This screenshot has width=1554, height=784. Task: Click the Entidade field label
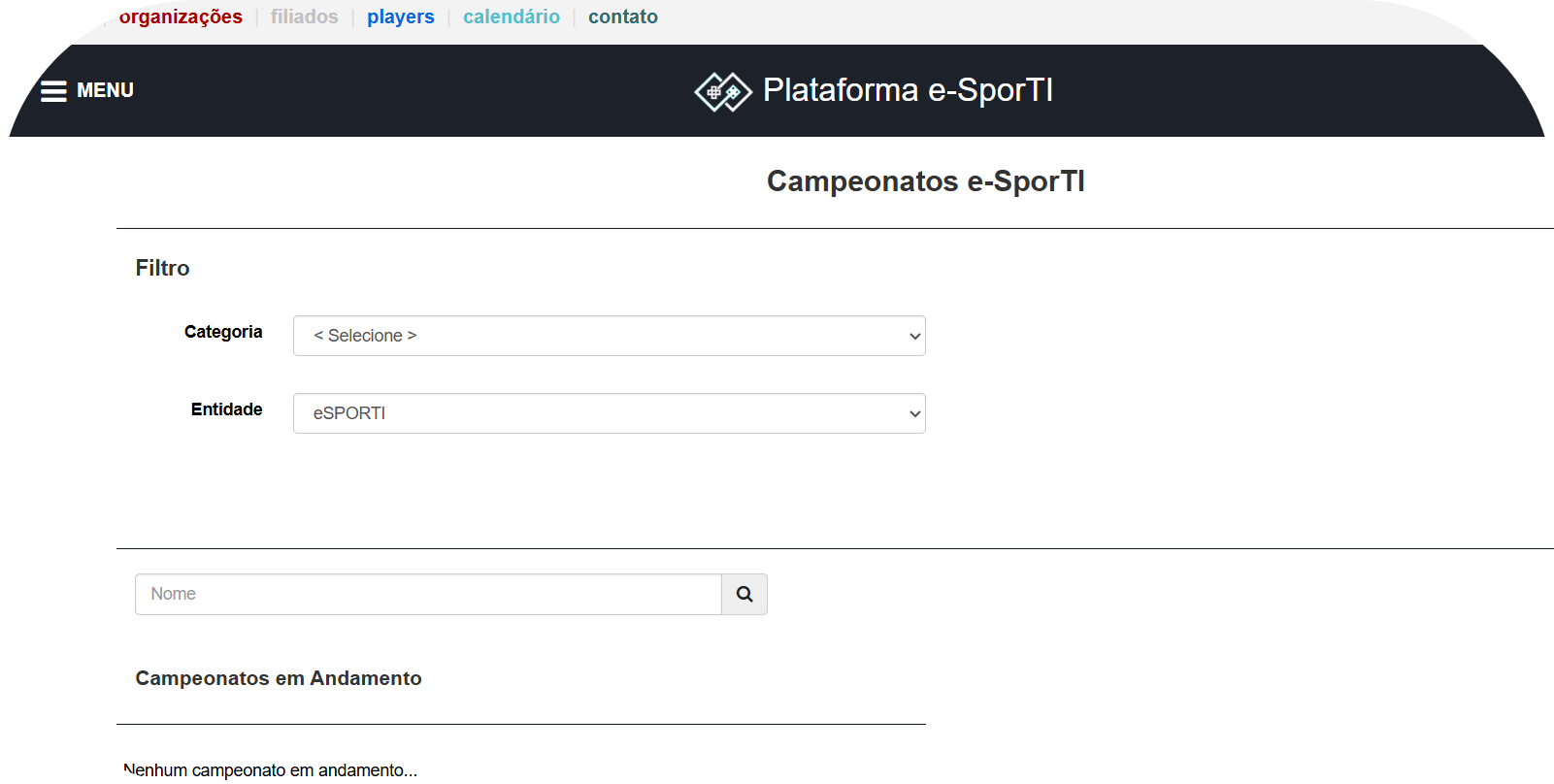pyautogui.click(x=226, y=409)
